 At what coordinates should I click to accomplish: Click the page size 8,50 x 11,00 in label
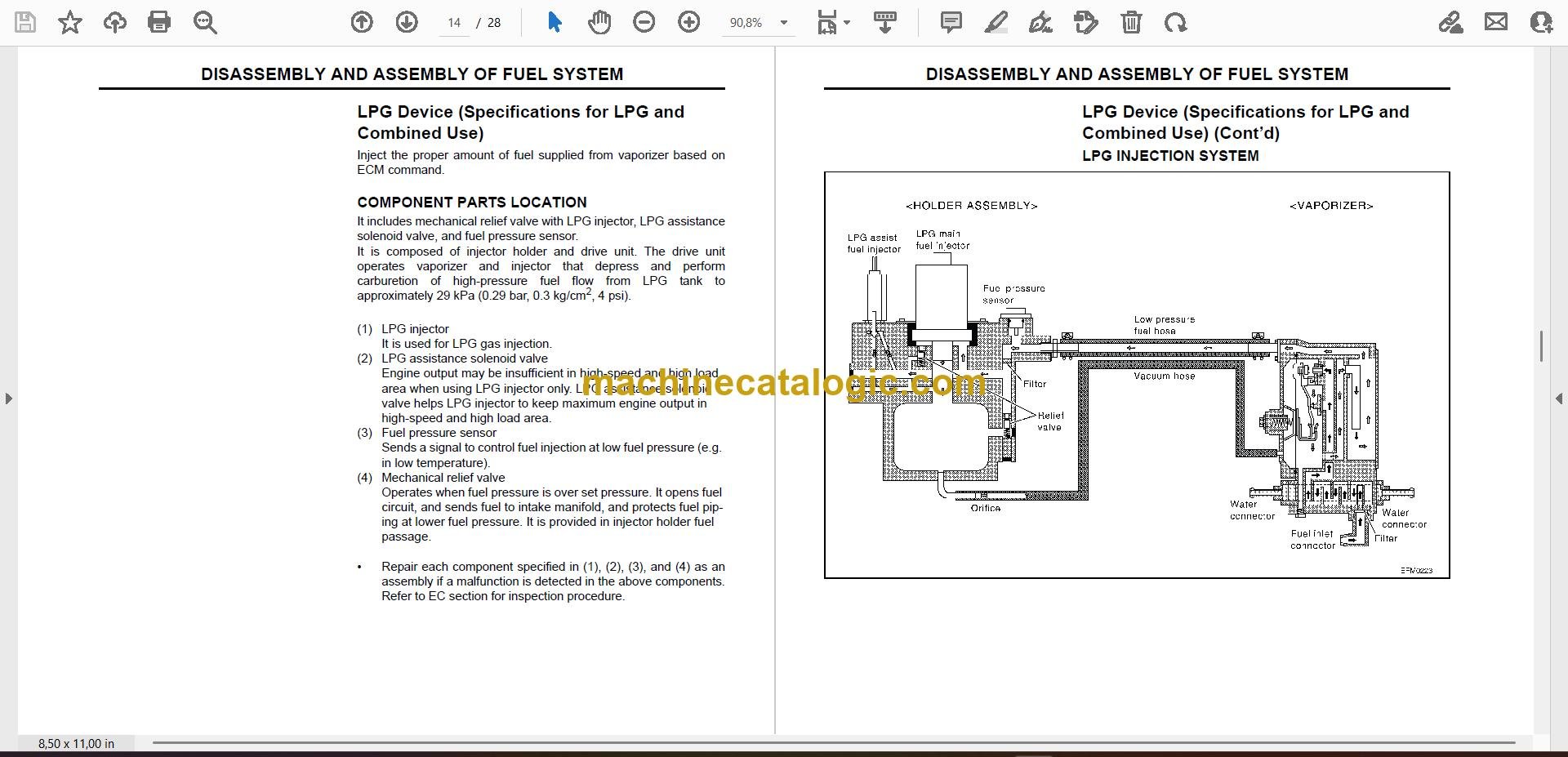[76, 743]
